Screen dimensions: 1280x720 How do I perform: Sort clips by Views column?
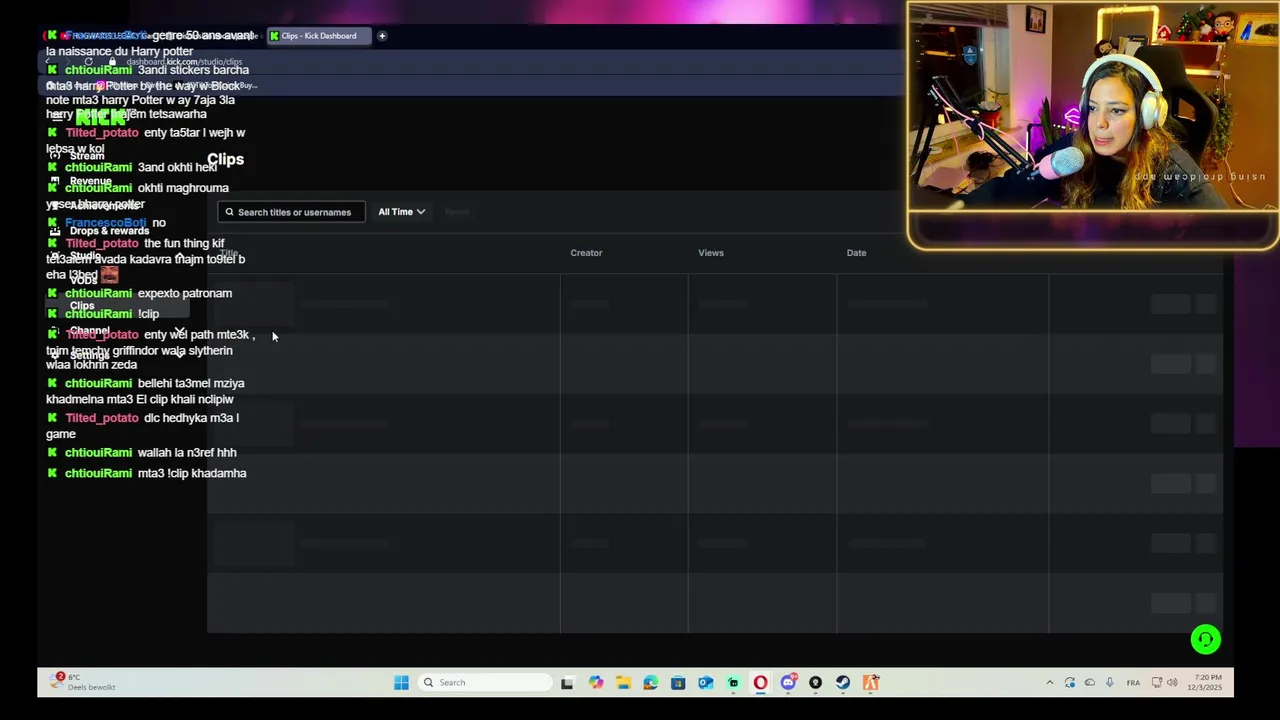pos(711,253)
